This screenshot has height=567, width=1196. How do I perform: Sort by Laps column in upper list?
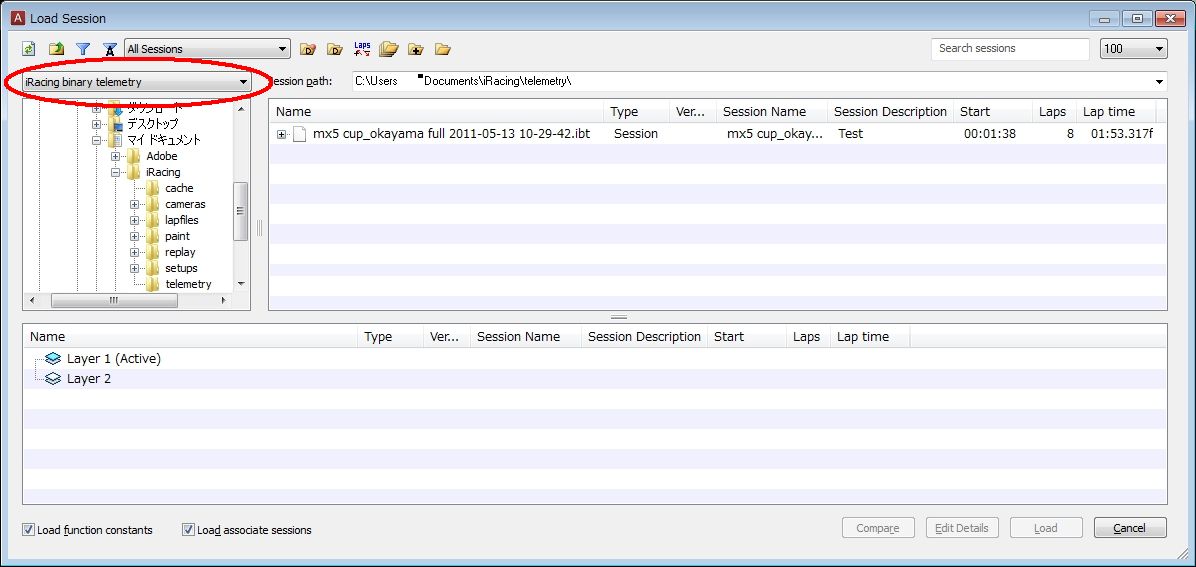click(1054, 111)
